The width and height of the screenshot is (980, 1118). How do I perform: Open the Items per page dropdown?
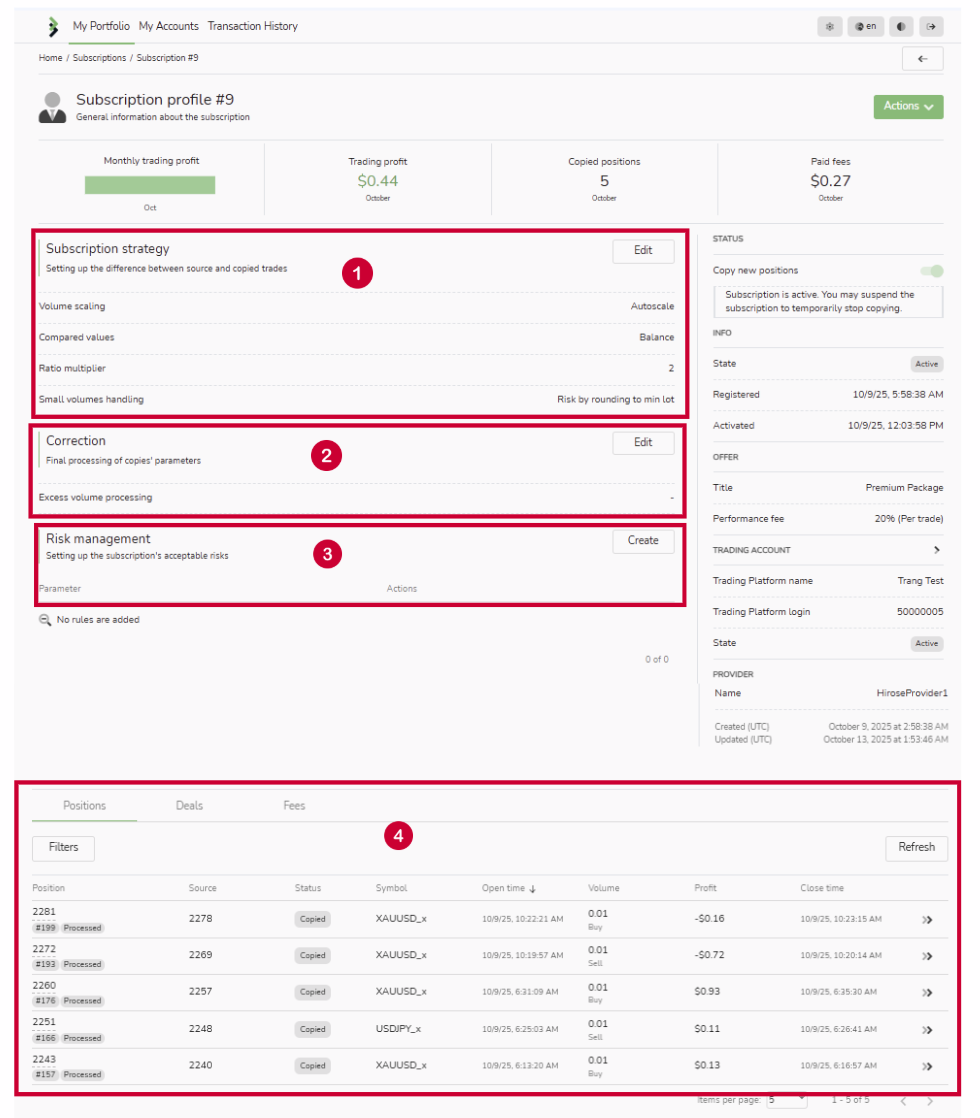click(786, 1100)
